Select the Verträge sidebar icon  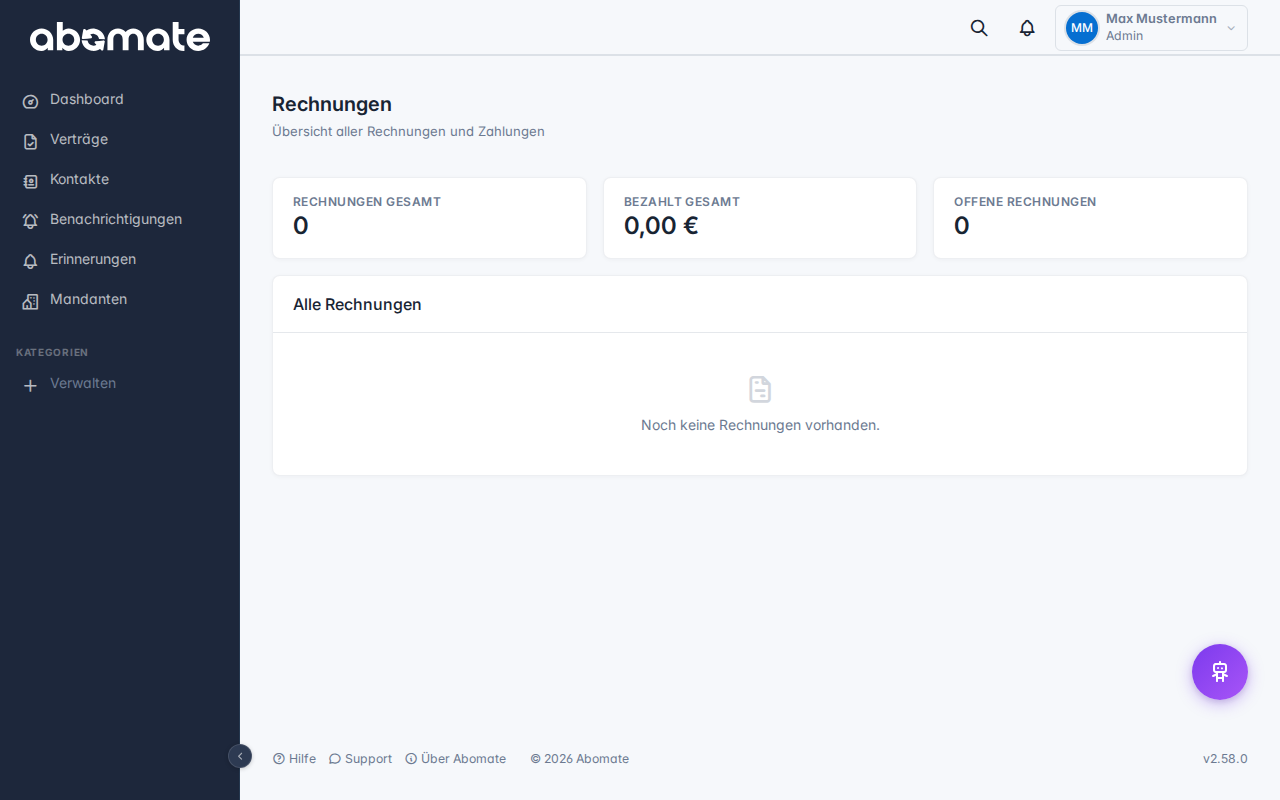click(x=30, y=140)
